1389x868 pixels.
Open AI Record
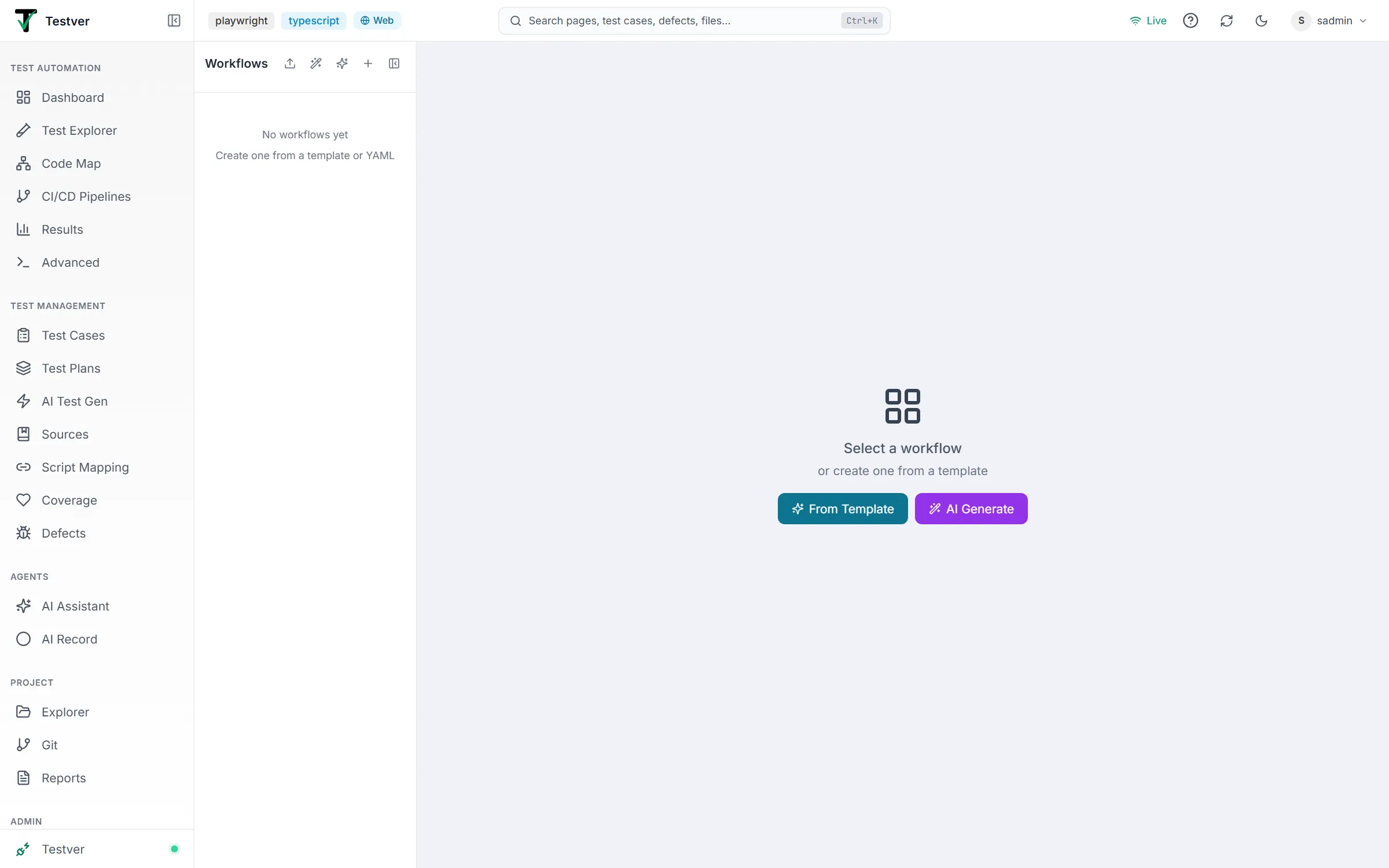coord(97,639)
